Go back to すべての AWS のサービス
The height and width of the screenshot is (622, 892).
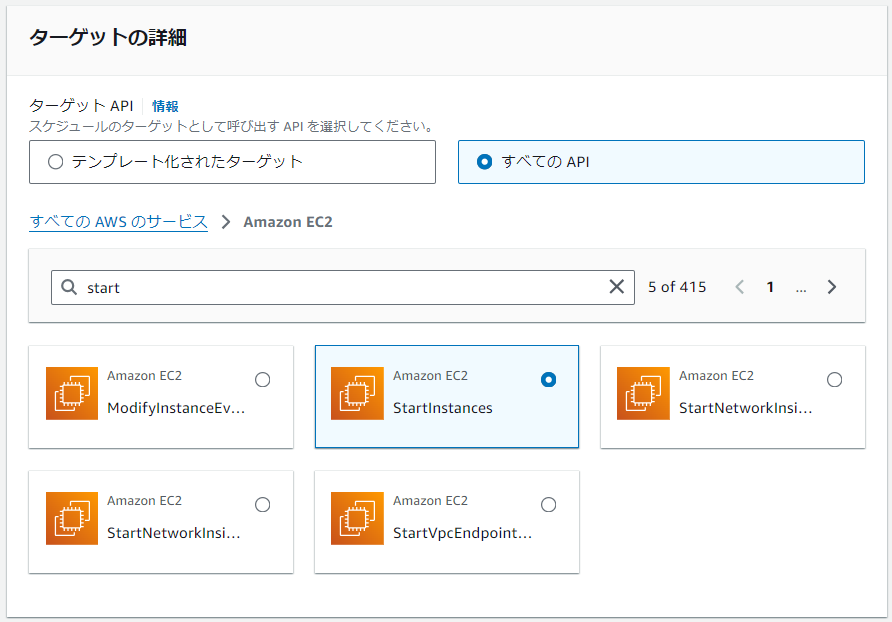coord(118,221)
